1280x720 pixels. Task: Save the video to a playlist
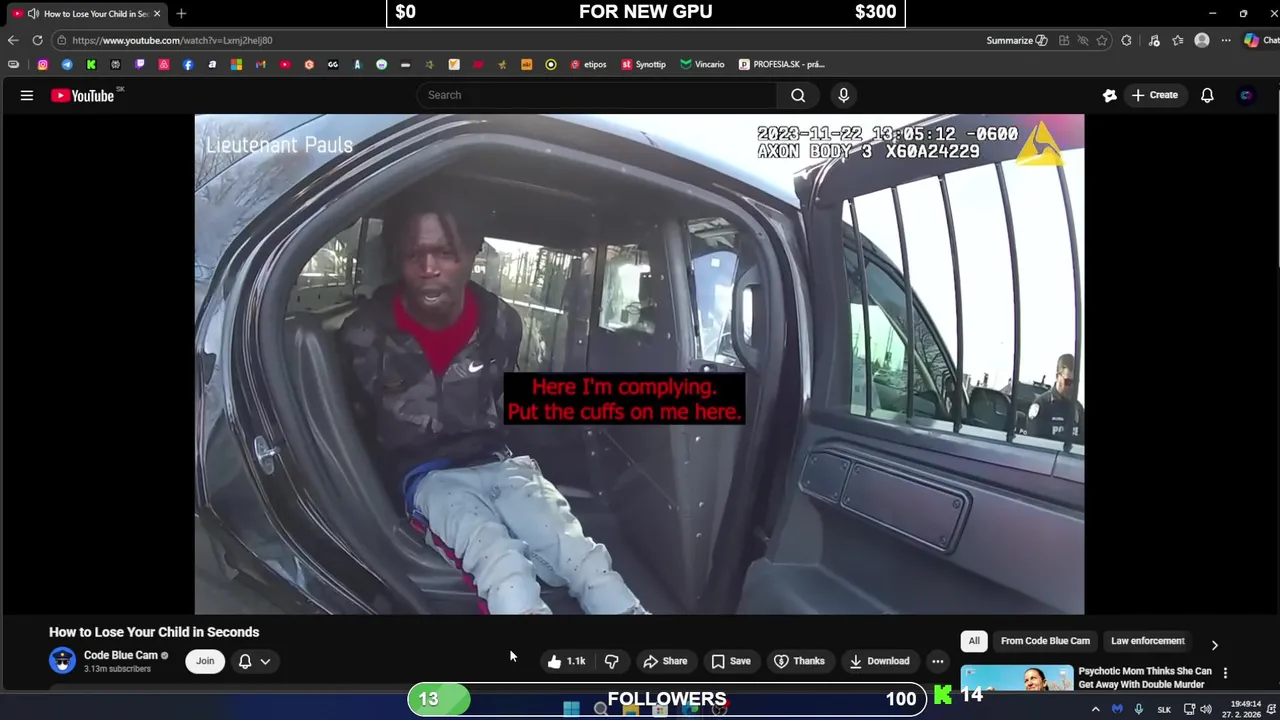coord(731,661)
